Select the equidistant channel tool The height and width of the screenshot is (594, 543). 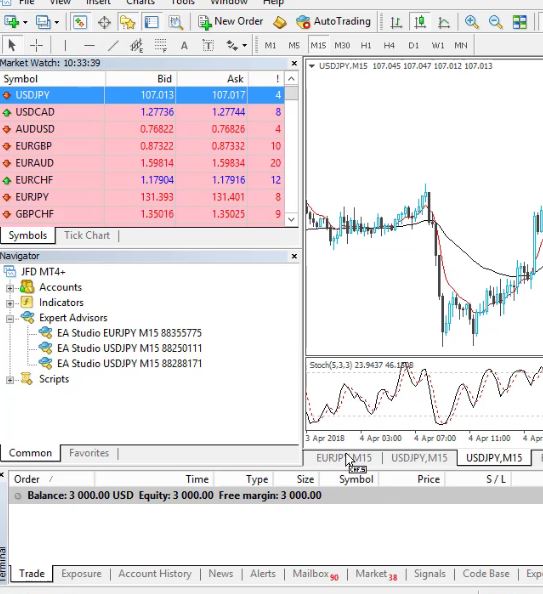coord(136,45)
